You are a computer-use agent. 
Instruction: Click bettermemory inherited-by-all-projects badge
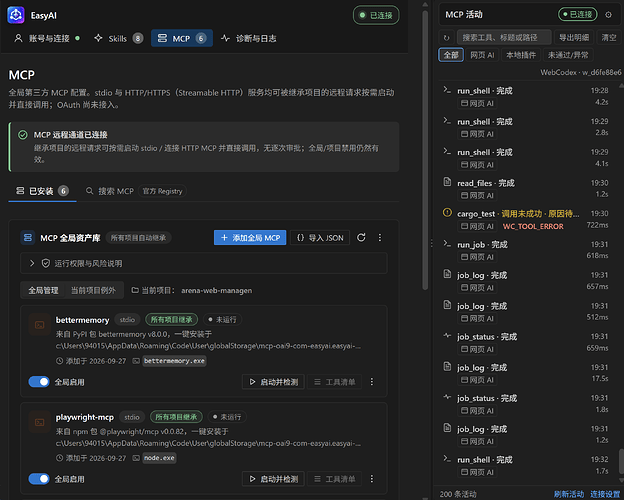[x=172, y=319]
